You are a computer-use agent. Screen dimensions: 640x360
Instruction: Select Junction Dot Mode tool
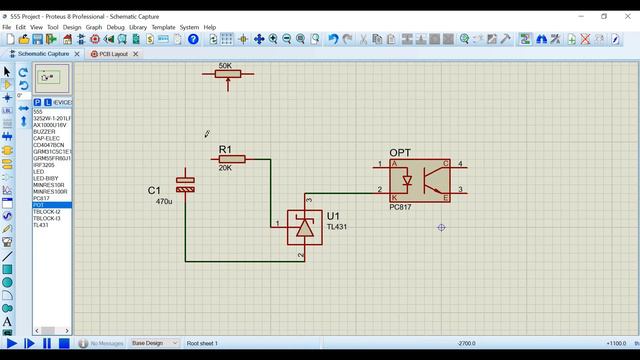pos(7,98)
